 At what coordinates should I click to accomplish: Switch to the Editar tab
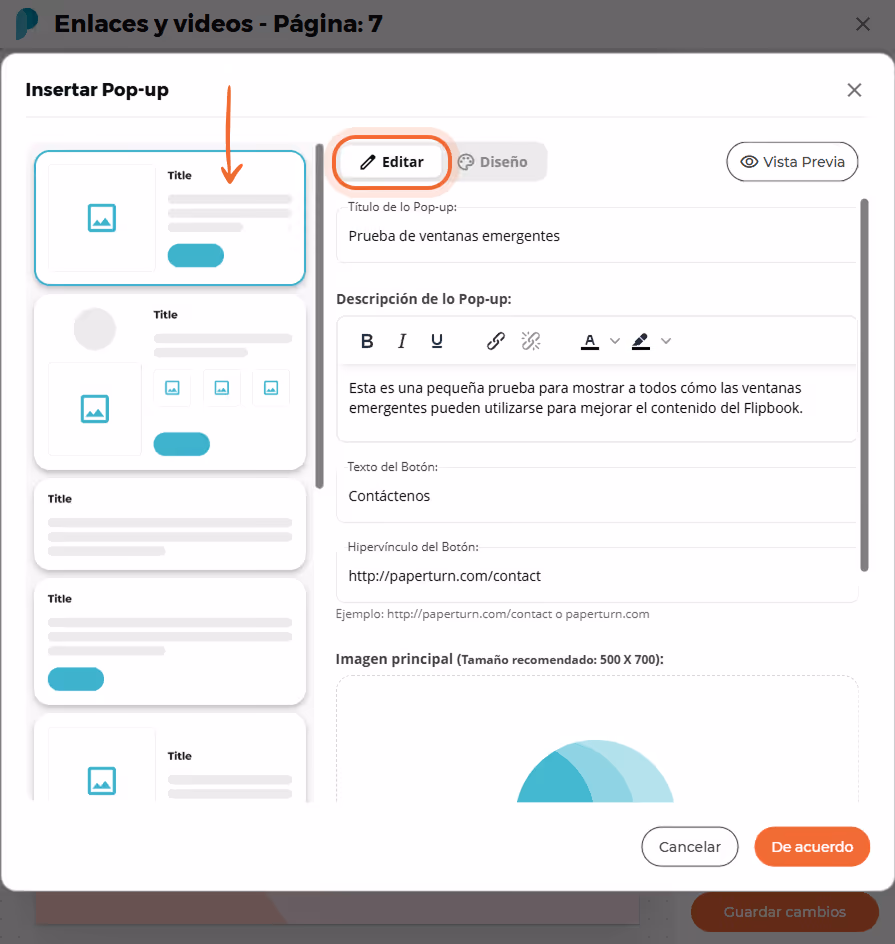pyautogui.click(x=392, y=162)
